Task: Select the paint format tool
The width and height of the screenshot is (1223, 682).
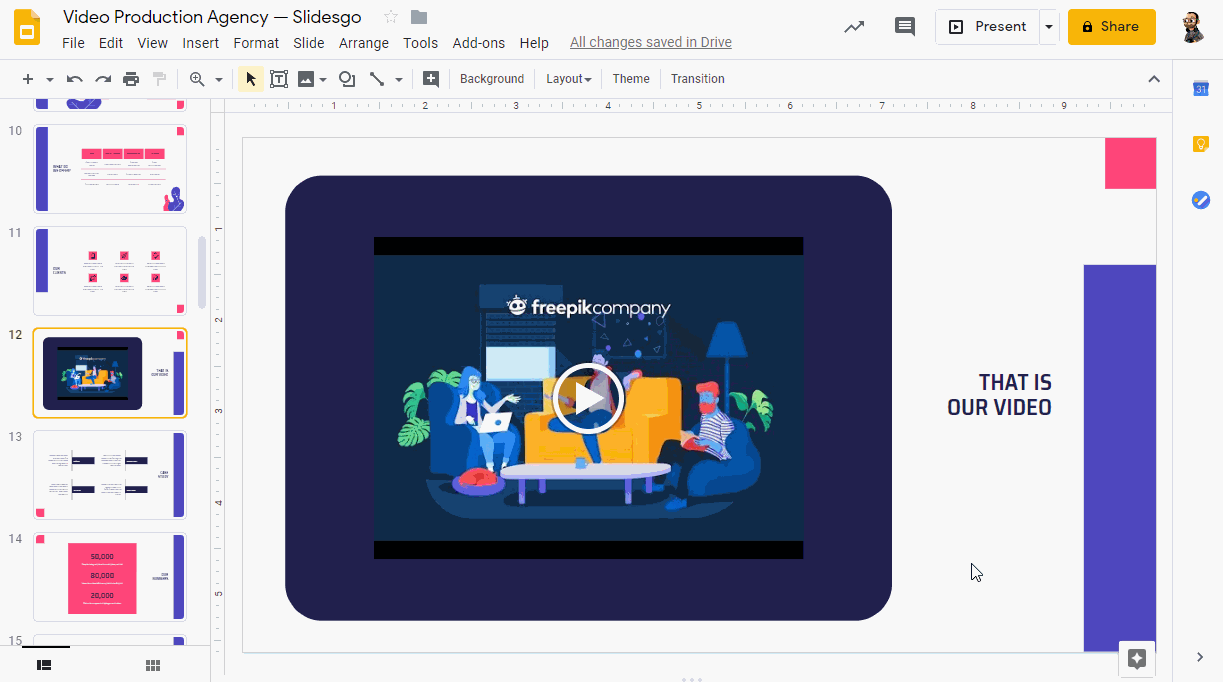Action: [159, 79]
